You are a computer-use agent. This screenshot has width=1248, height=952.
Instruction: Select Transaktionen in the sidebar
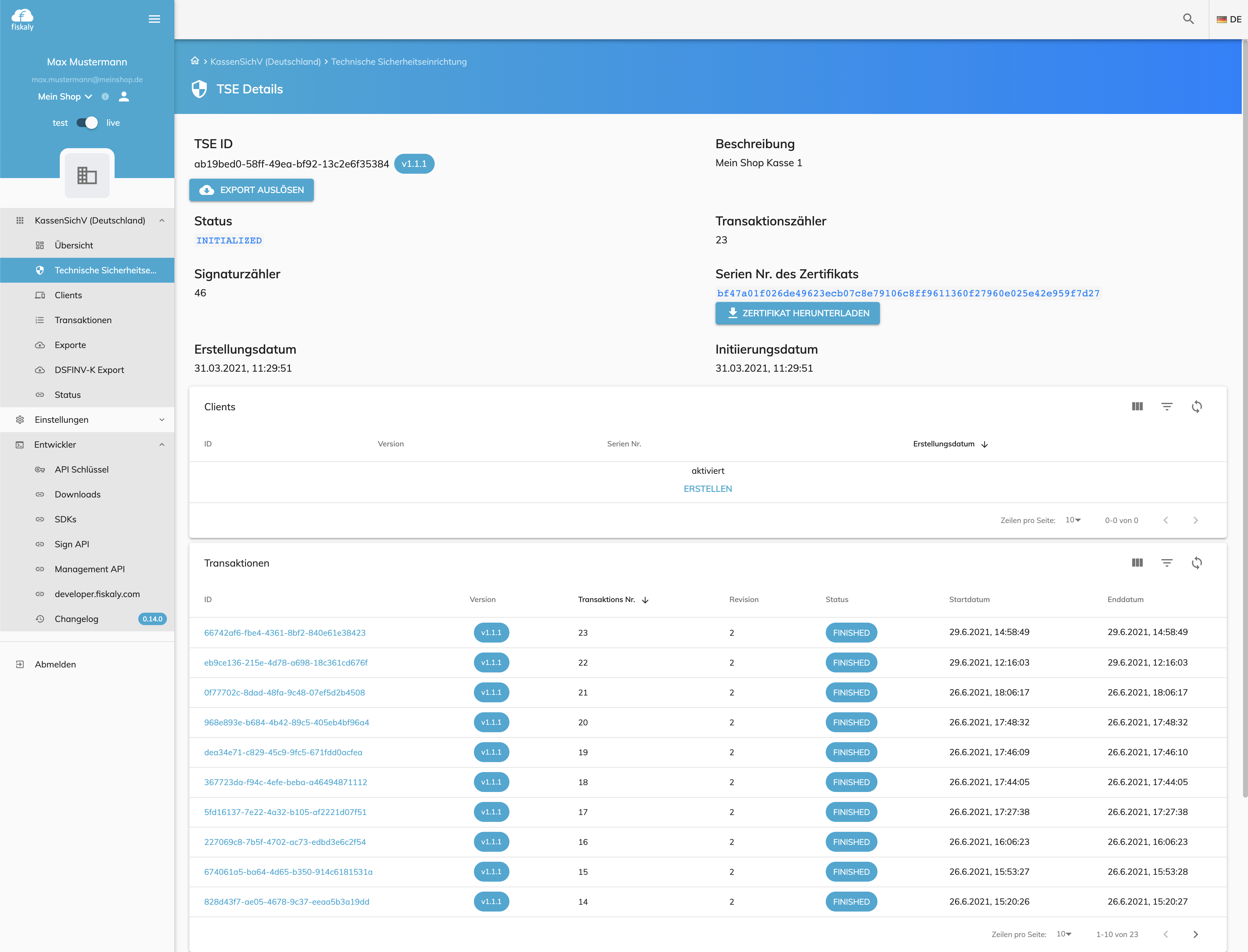[x=83, y=320]
